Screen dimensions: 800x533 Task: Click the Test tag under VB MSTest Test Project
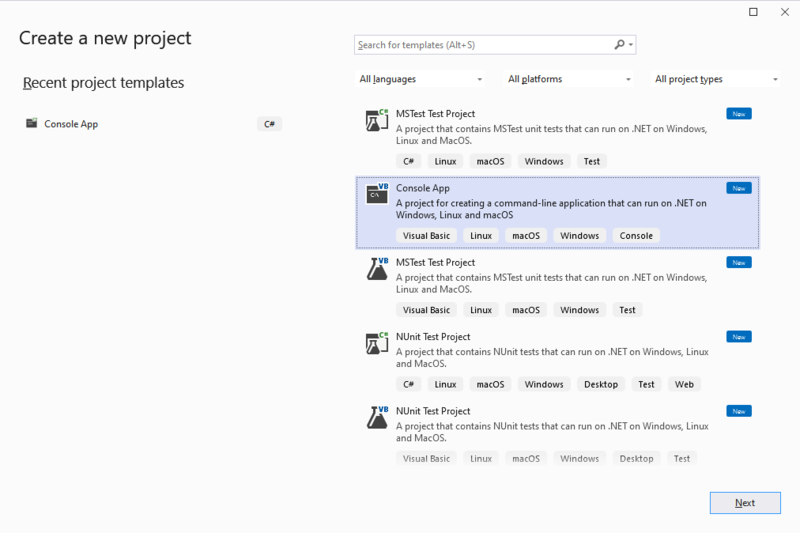click(627, 310)
